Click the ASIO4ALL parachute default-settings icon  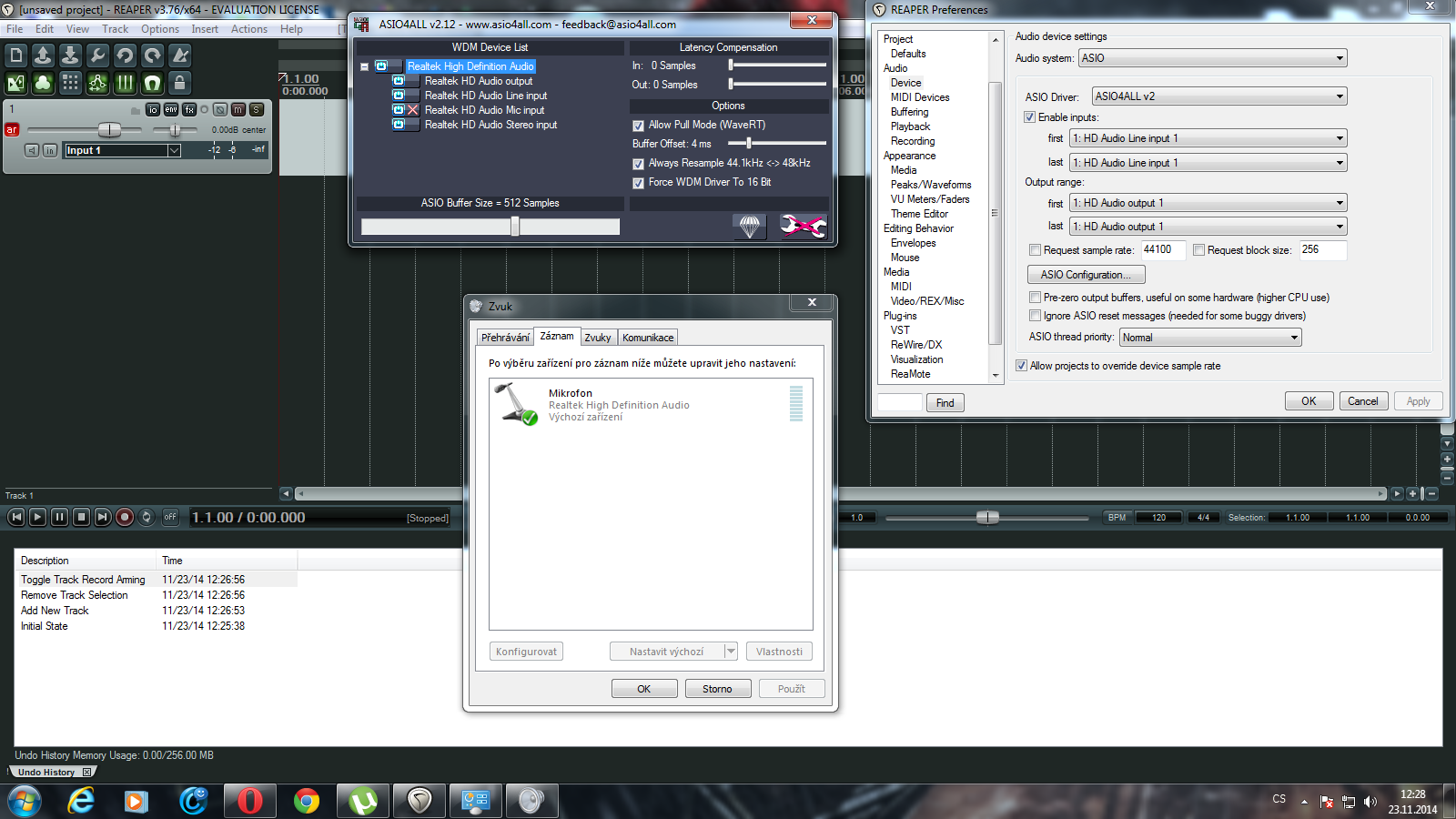coord(750,226)
